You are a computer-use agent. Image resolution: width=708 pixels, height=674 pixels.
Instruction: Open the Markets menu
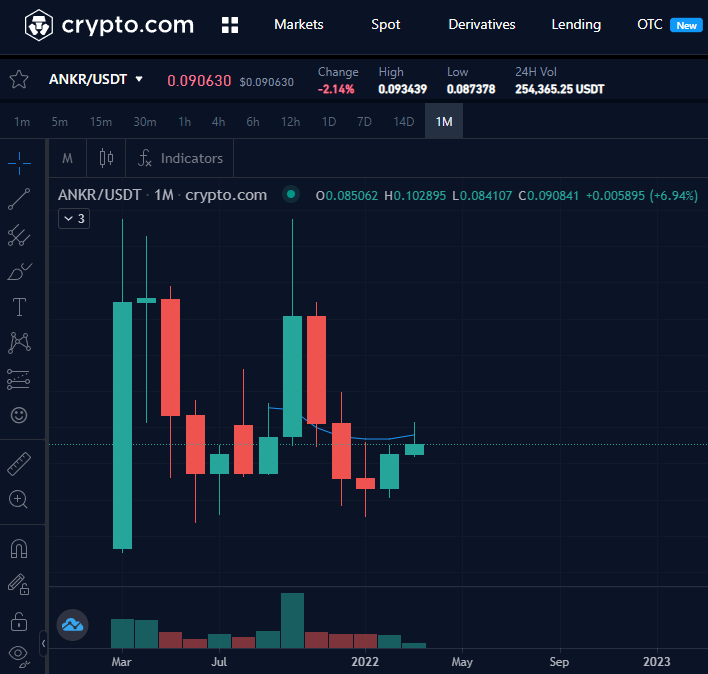pos(298,24)
